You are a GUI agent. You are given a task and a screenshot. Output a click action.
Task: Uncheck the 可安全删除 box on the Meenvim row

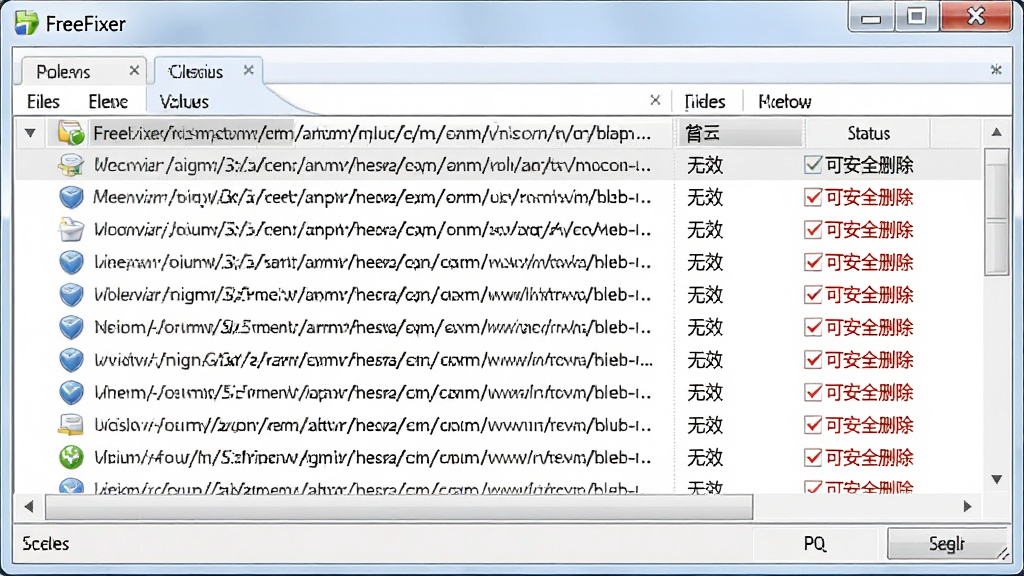pyautogui.click(x=812, y=197)
